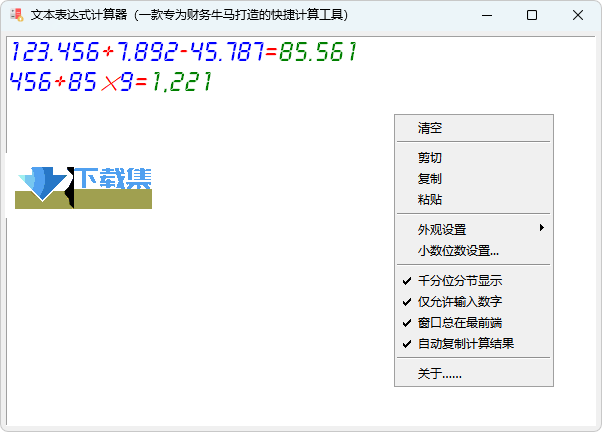This screenshot has width=602, height=432.
Task: Click 复制 in the context menu
Action: click(x=430, y=178)
